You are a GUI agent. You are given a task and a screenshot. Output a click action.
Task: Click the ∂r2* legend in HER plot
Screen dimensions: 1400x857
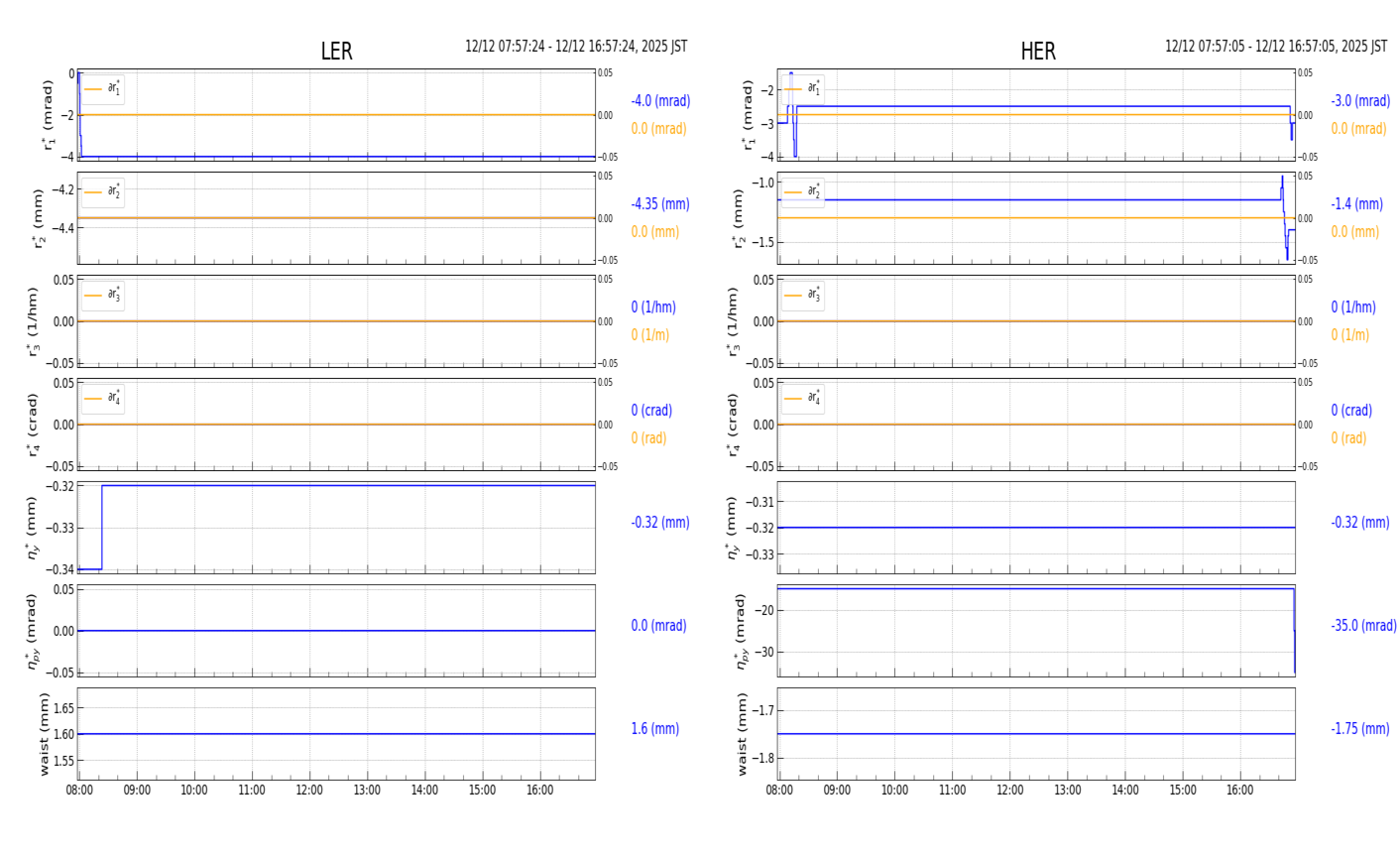(803, 192)
